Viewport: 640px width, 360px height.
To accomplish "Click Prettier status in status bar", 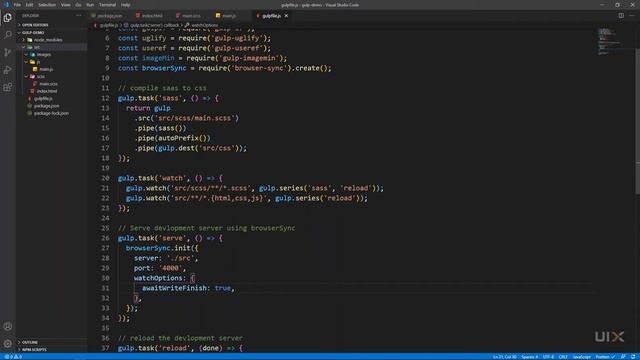I will point(605,357).
